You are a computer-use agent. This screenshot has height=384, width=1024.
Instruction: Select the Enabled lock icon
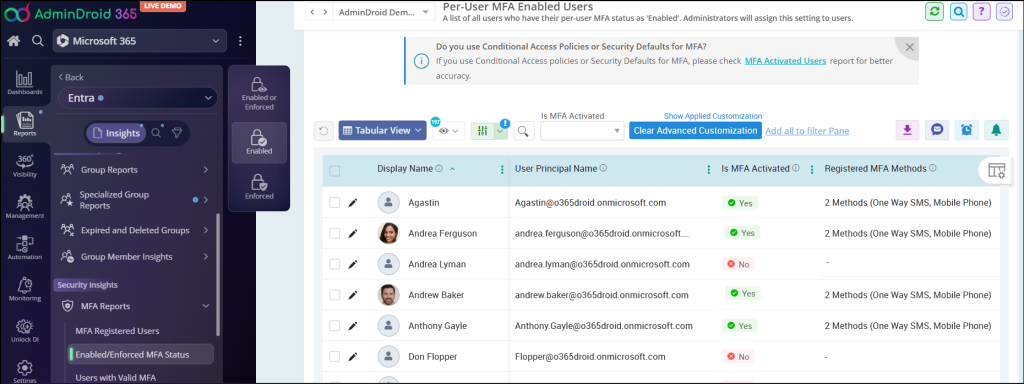click(259, 143)
